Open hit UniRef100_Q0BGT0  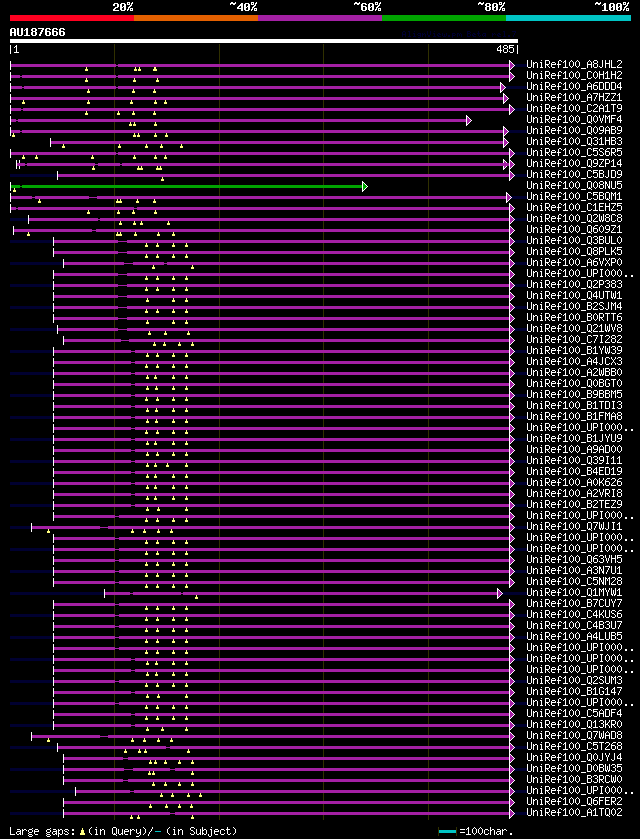574,383
